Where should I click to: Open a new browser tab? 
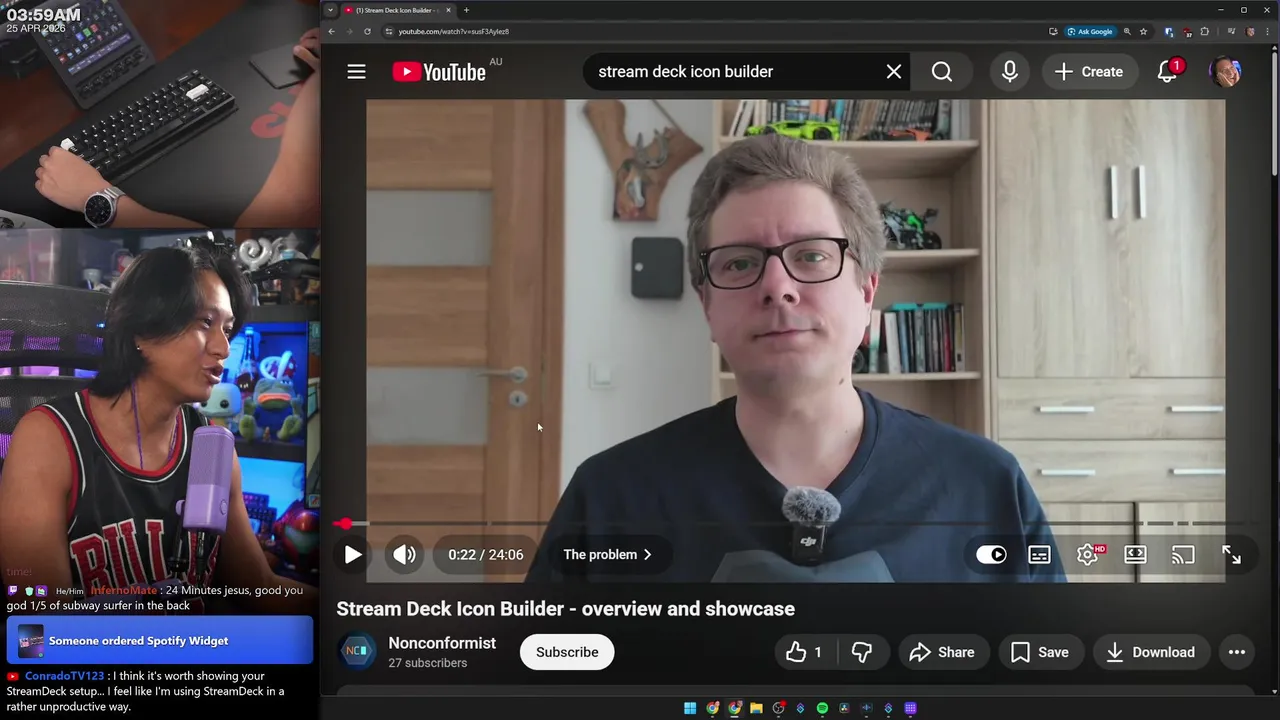pyautogui.click(x=466, y=10)
